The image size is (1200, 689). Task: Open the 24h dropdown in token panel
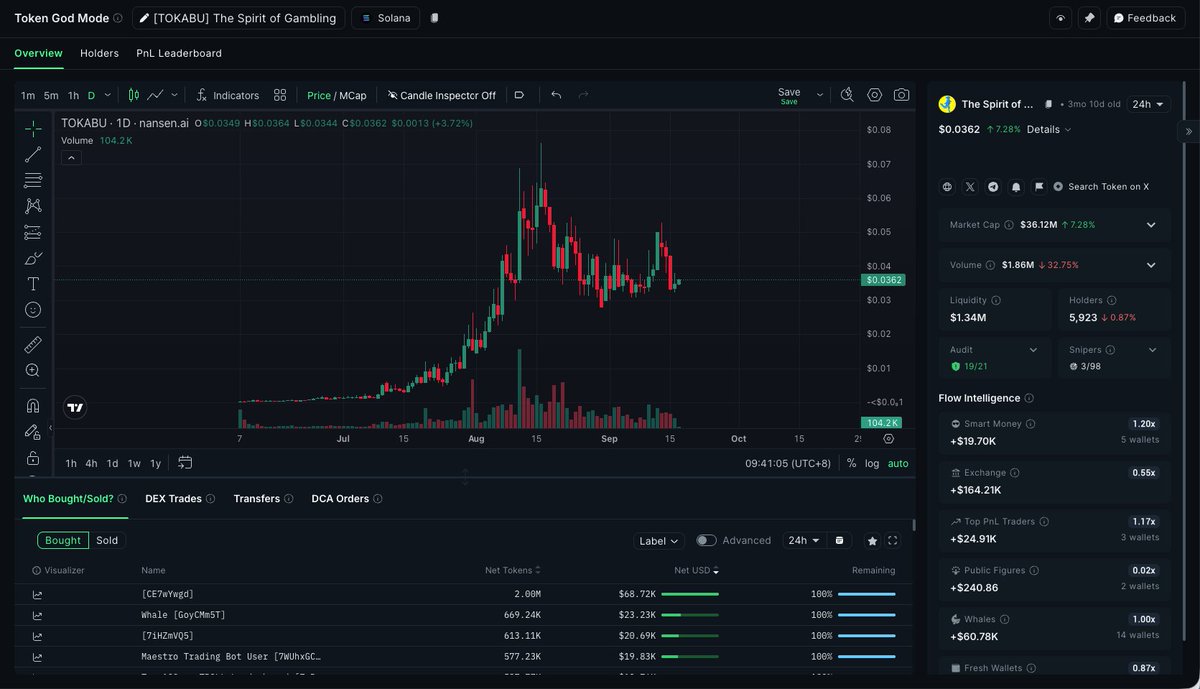(1148, 104)
